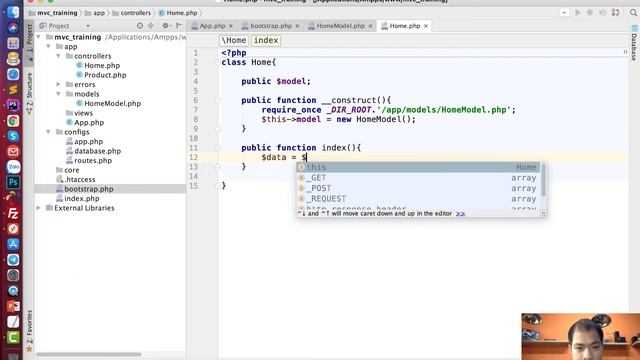Choose _REQUEST completion suggestion

[x=419, y=199]
